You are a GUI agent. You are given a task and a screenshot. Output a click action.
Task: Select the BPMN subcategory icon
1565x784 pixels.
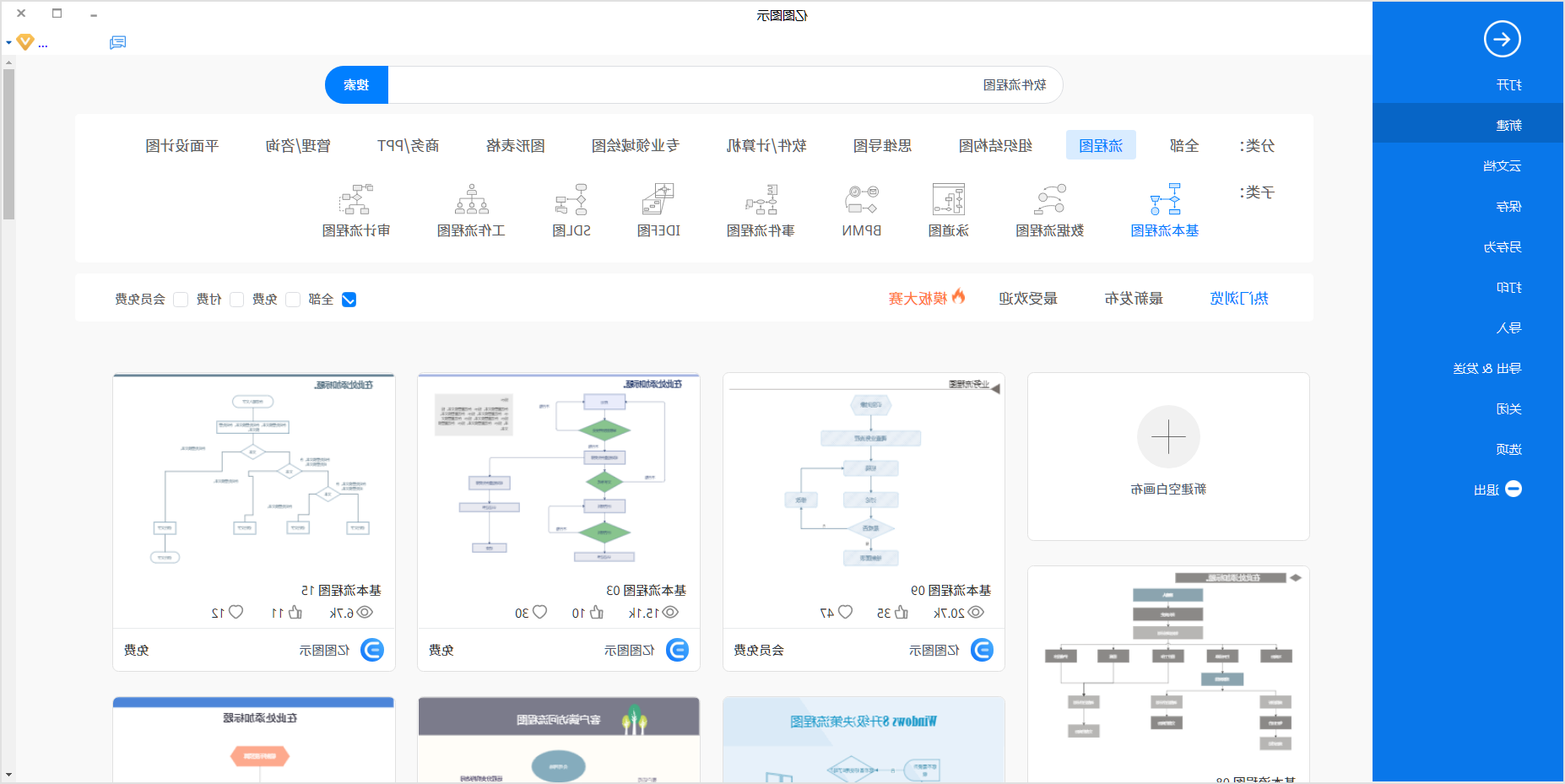point(862,200)
